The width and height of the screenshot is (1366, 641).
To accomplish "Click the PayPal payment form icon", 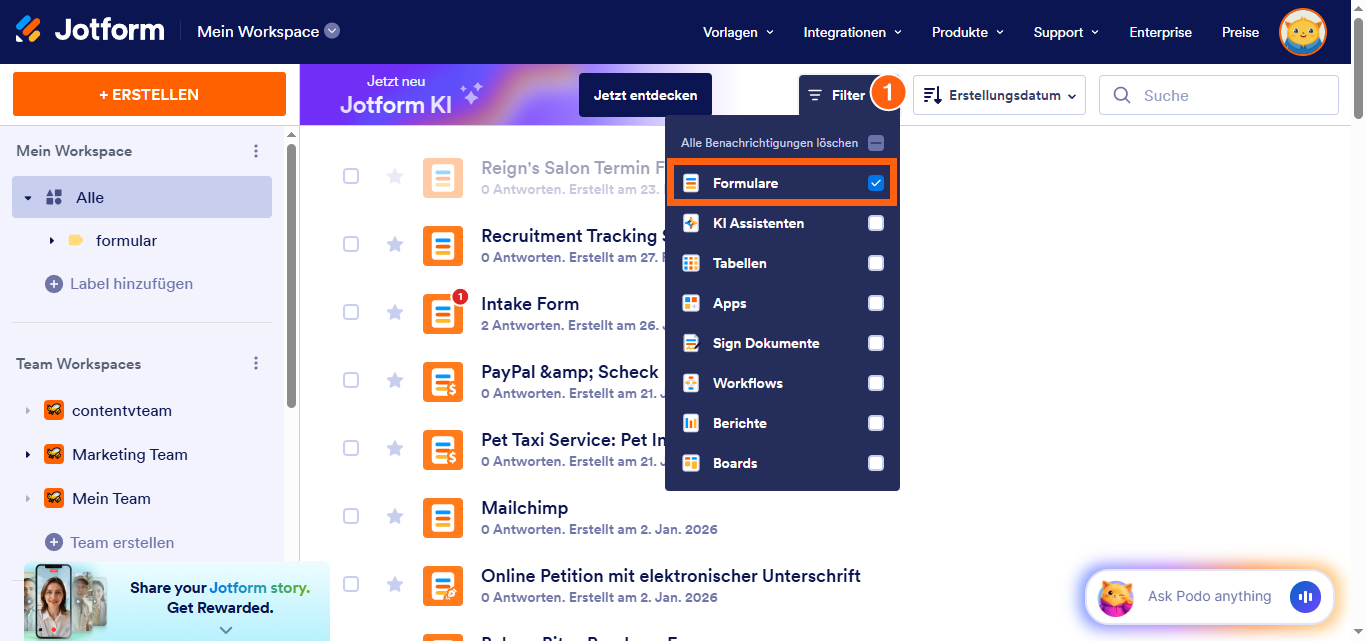I will 443,381.
